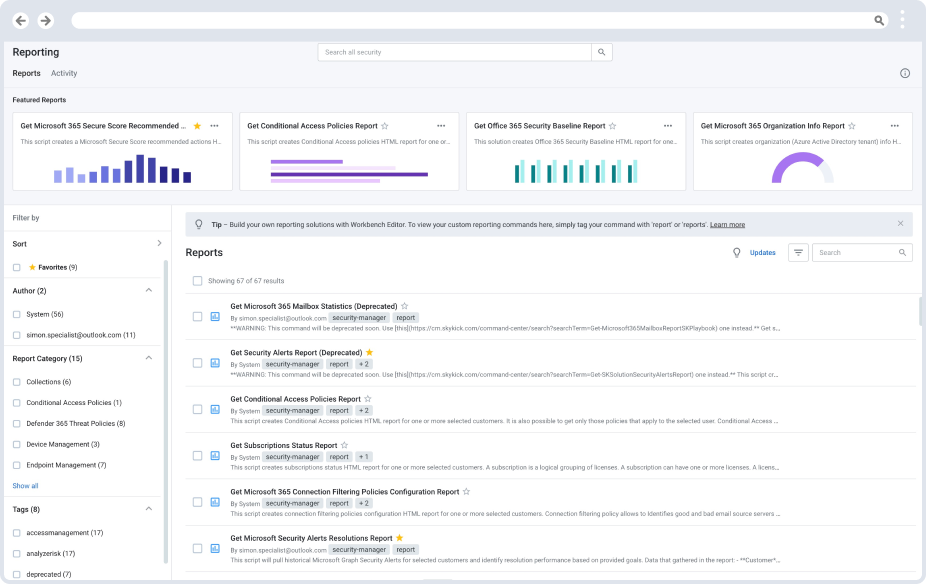Open more options for Conditional Access featured card
This screenshot has height=584, width=926.
coord(441,126)
